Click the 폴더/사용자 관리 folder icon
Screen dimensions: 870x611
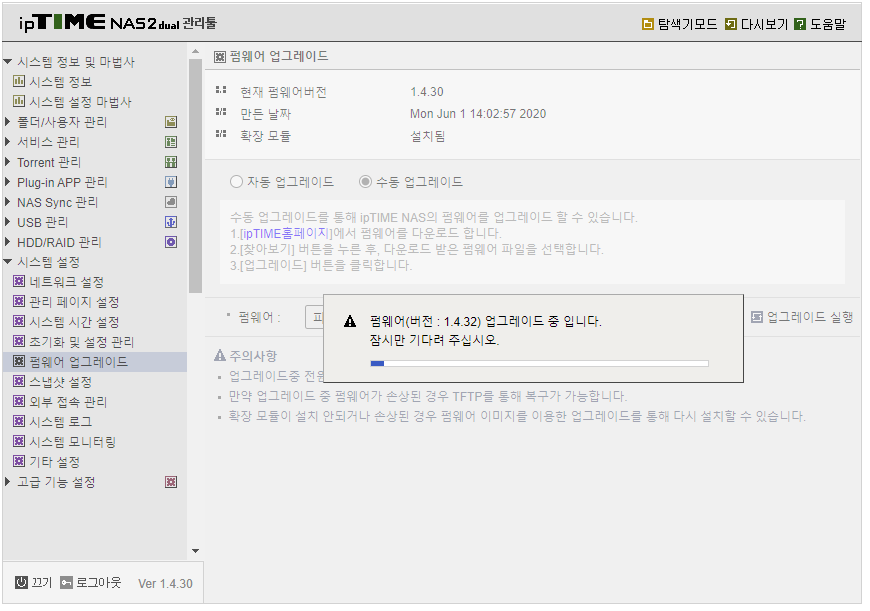click(x=171, y=122)
